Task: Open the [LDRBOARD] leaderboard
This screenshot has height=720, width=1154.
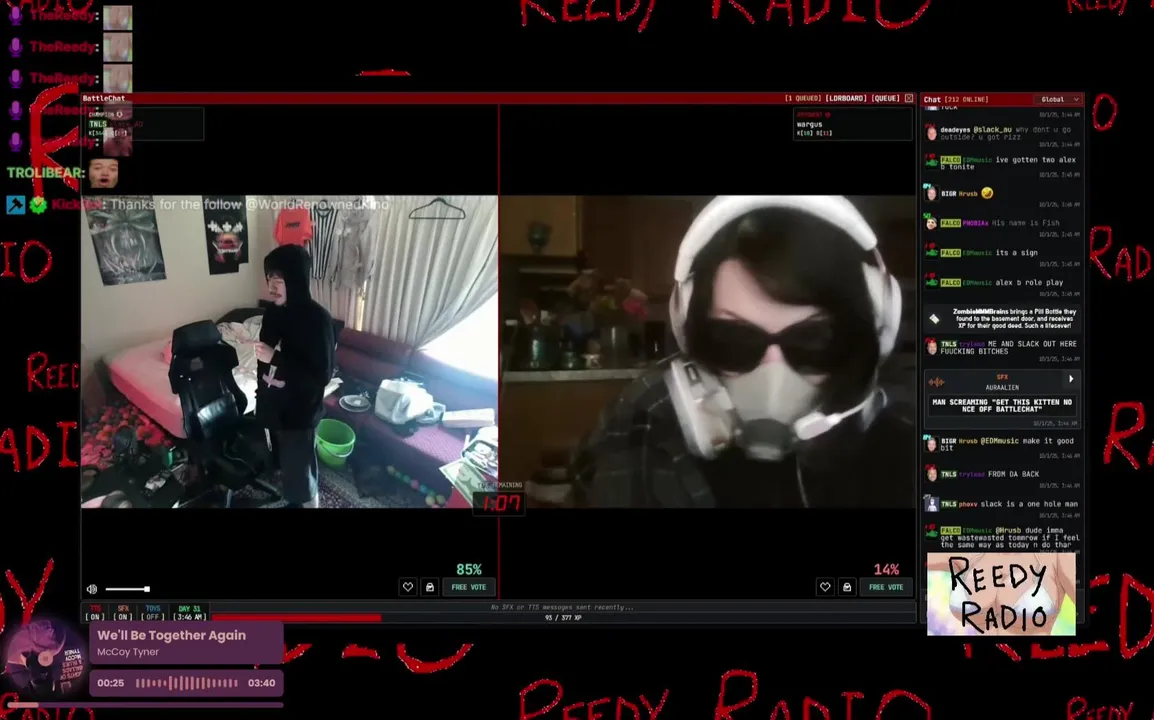Action: tap(846, 99)
